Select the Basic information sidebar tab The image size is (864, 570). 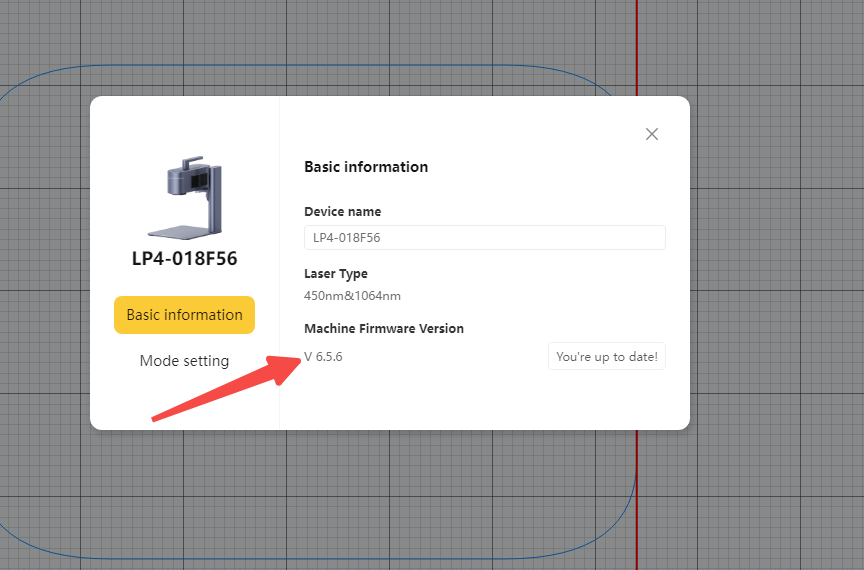tap(185, 315)
